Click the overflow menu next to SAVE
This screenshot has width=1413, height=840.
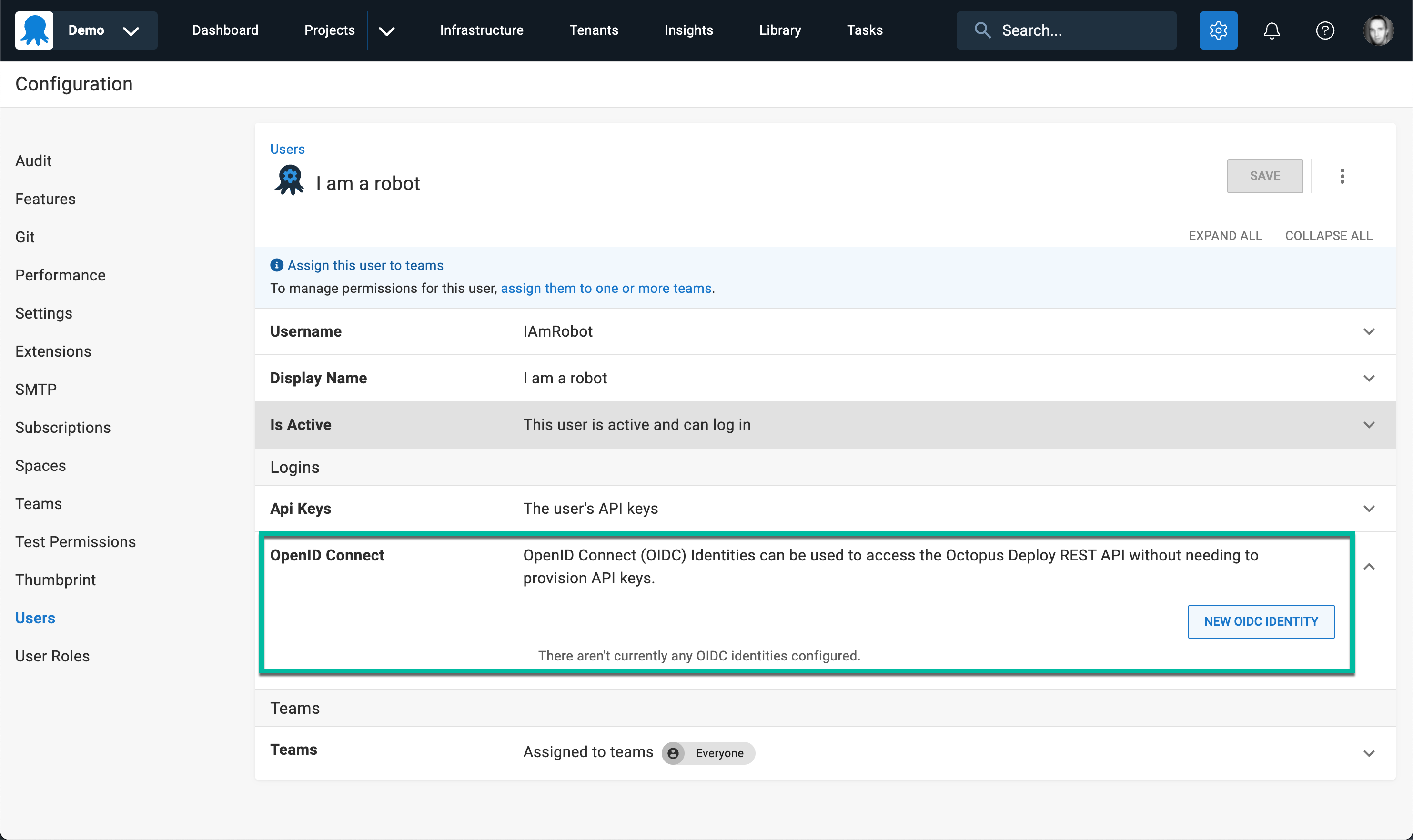tap(1341, 176)
